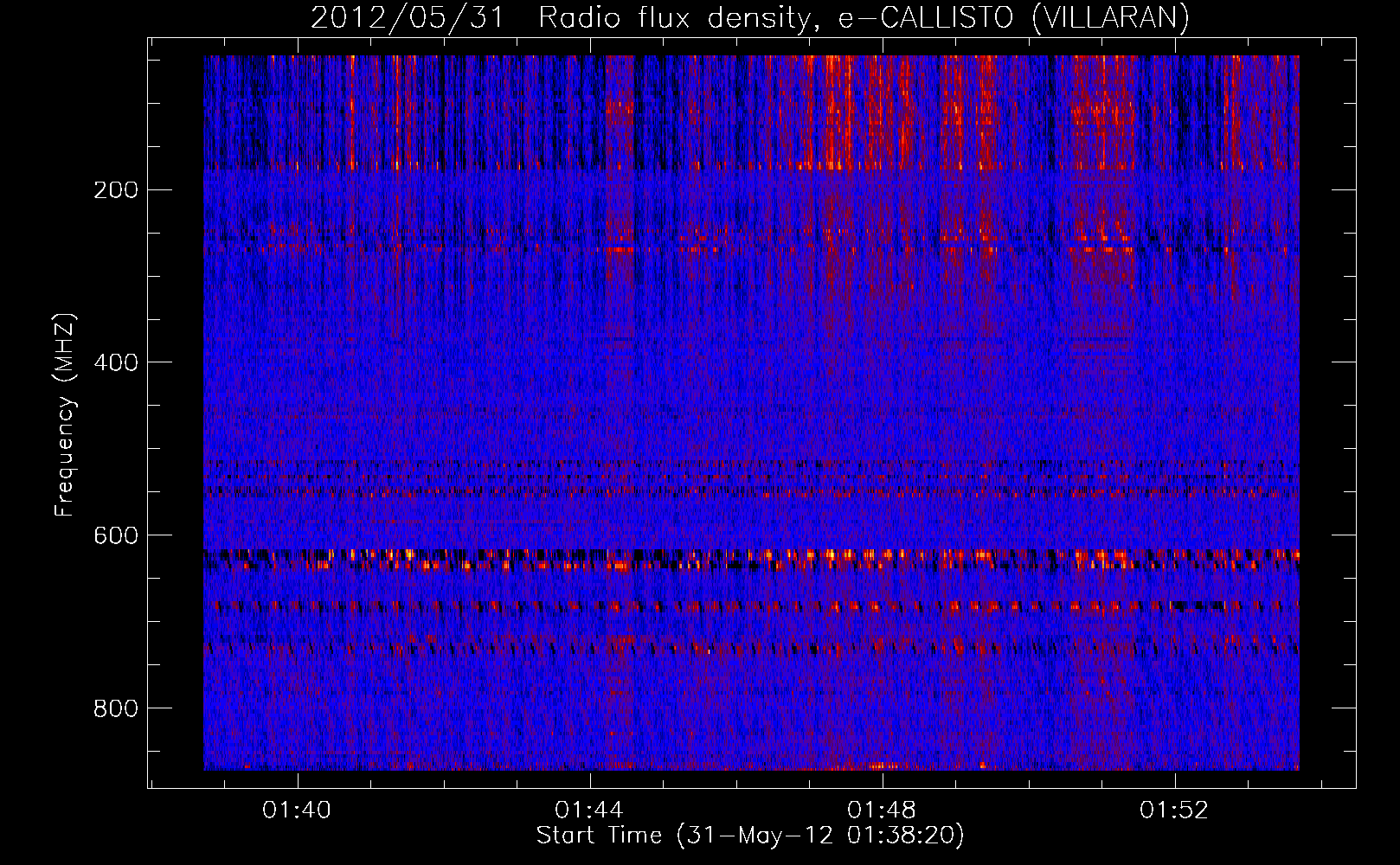Click the plot title mentioning e-CALLISTO (VILLARAN)
This screenshot has width=1400, height=865.
(749, 18)
